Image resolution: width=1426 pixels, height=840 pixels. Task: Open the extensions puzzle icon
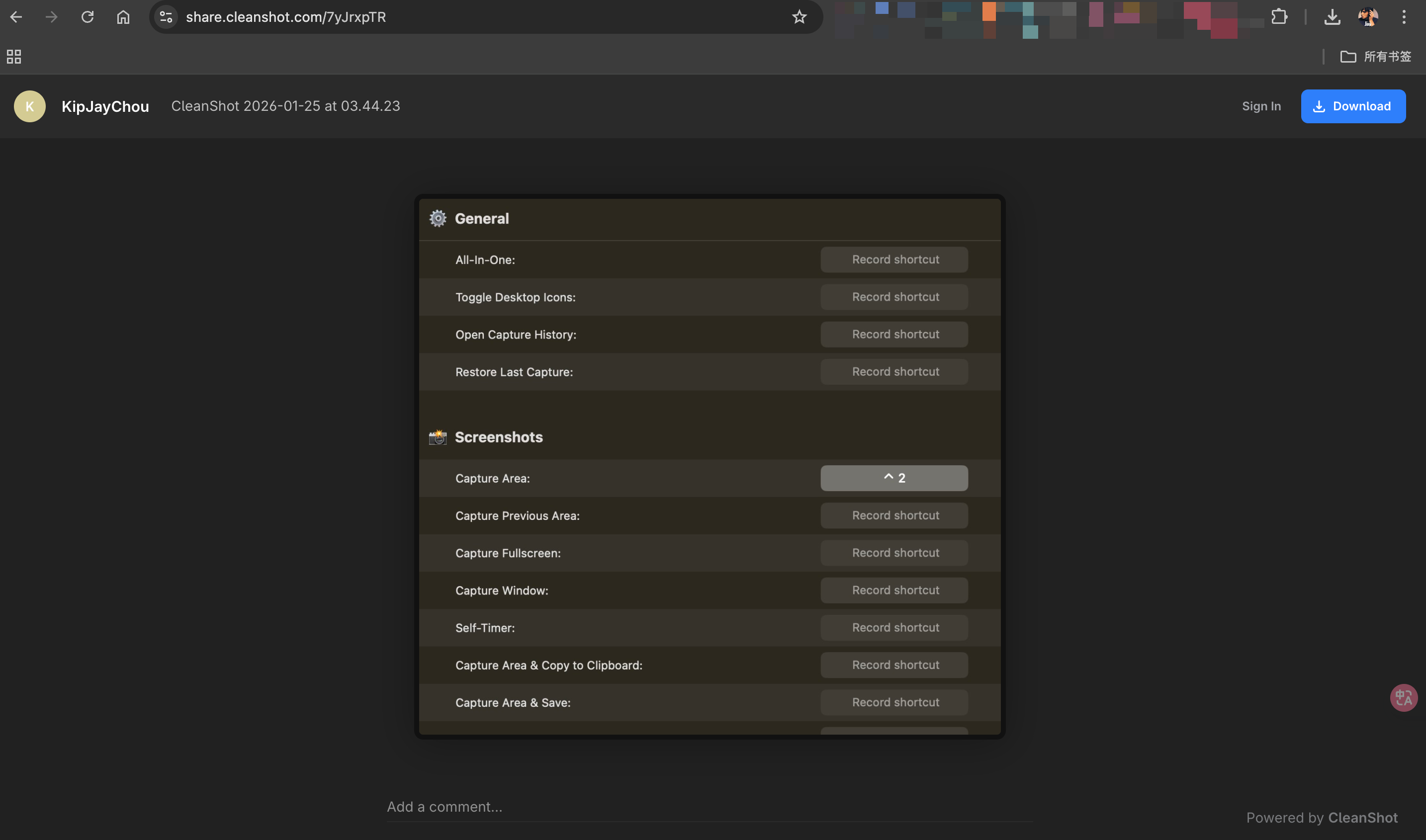pos(1279,17)
